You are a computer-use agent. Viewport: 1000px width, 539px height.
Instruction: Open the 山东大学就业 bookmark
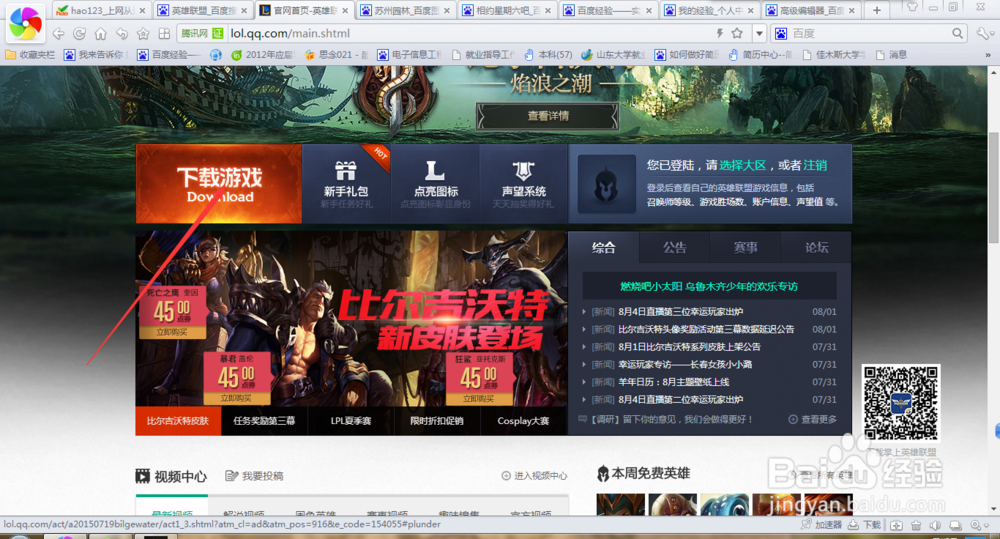click(614, 55)
